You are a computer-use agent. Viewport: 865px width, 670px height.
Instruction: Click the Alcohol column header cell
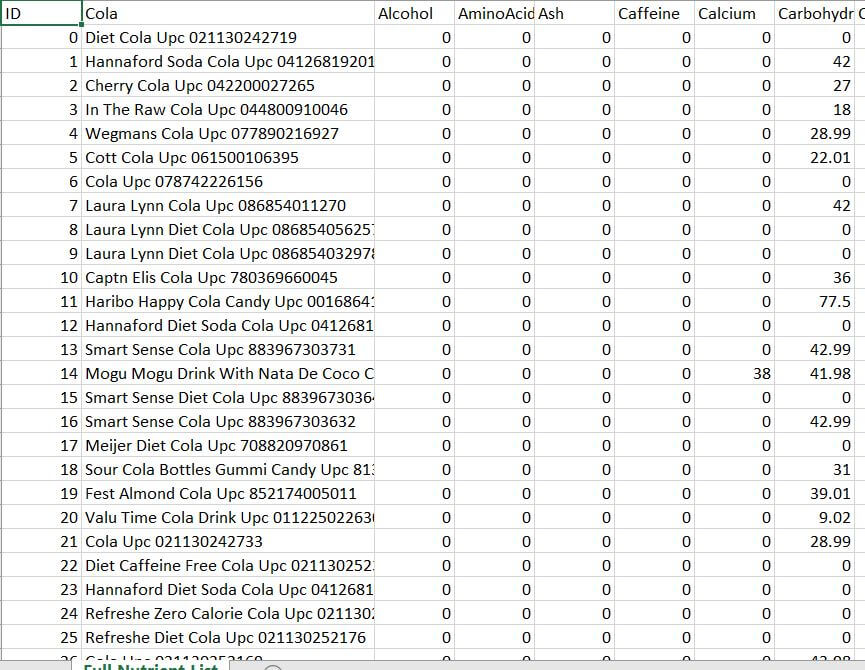[414, 13]
